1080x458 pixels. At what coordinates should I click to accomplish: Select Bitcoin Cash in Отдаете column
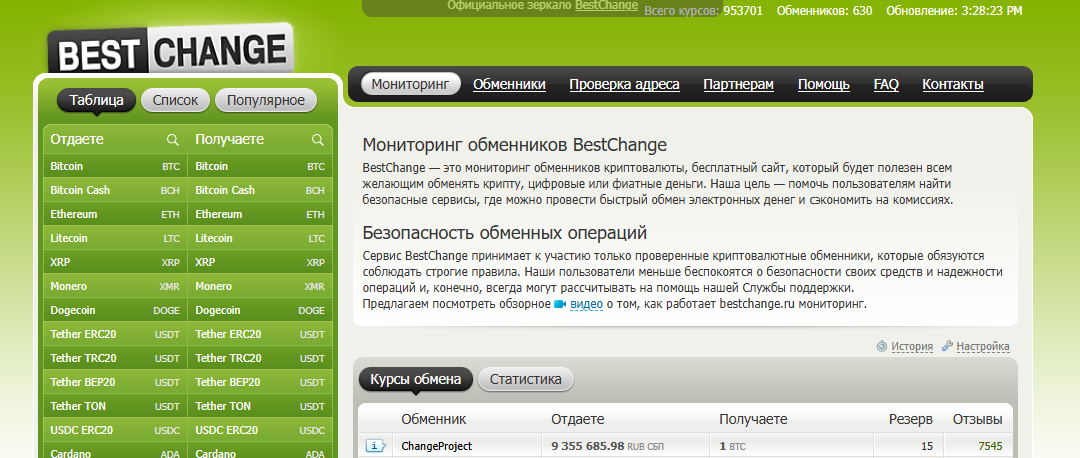115,190
